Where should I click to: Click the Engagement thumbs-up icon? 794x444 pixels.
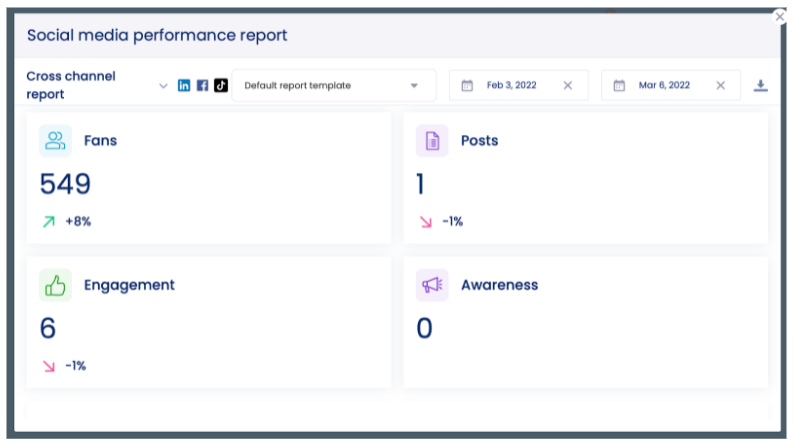point(55,285)
